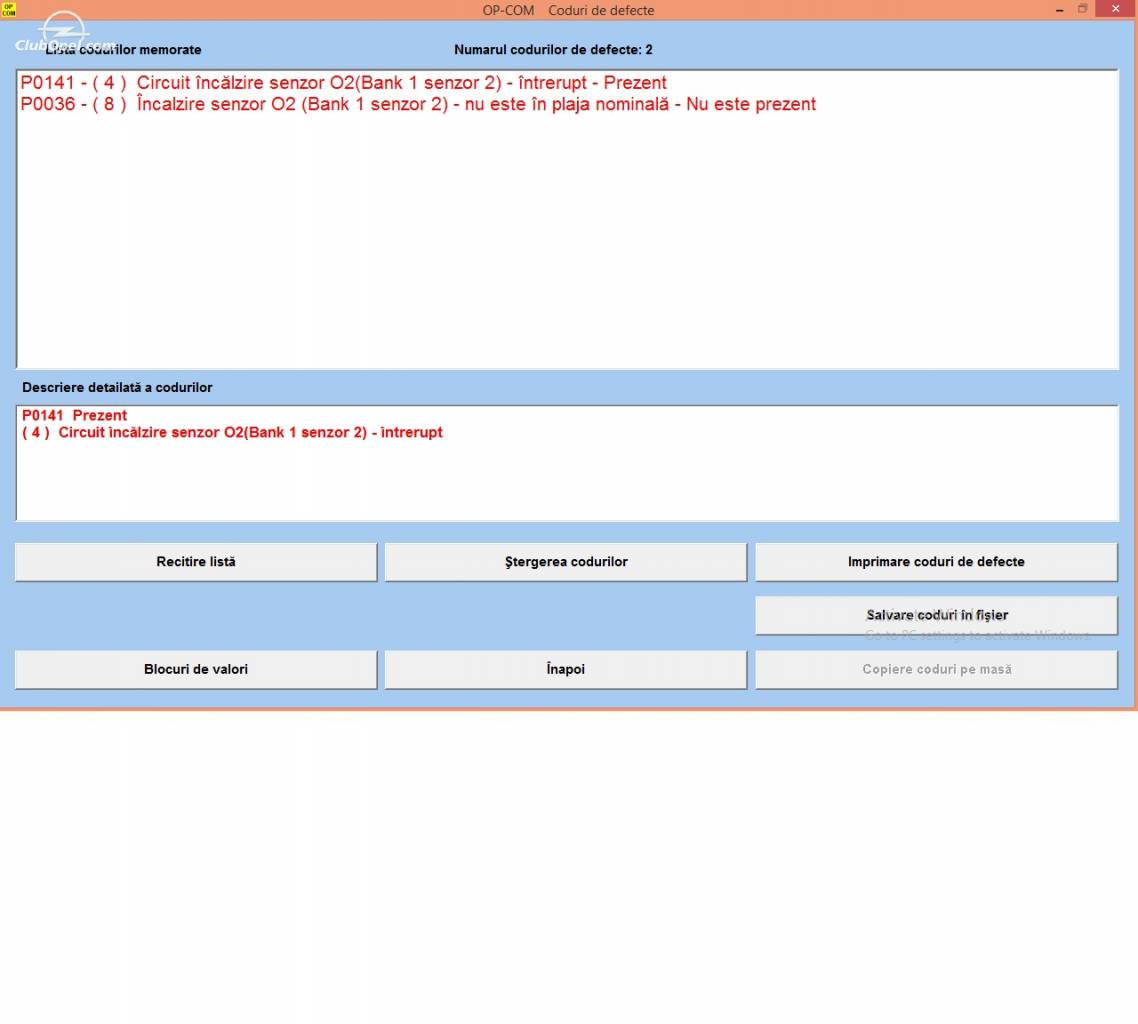Restore the OP-COM window size

[1082, 9]
